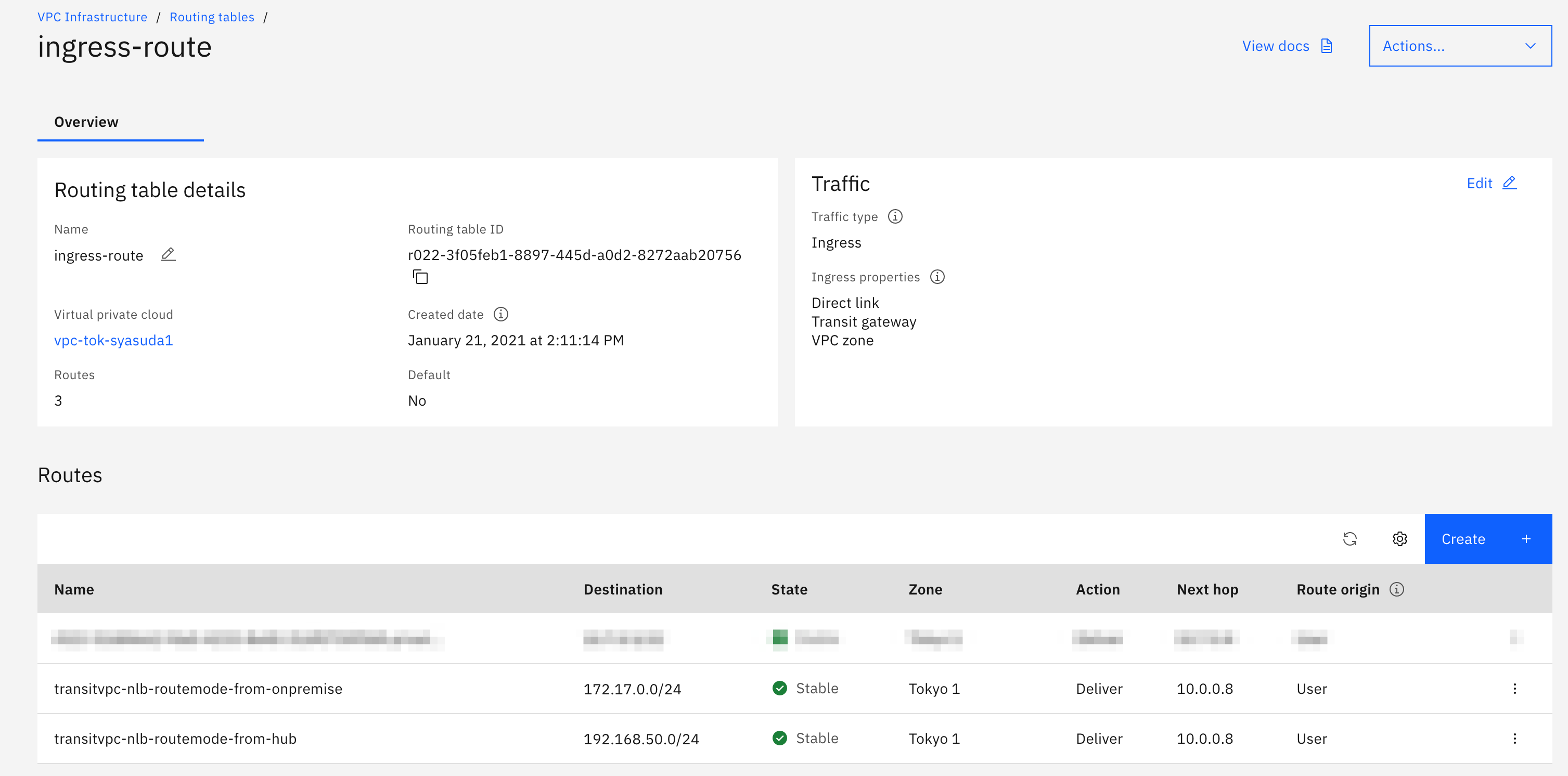The image size is (1568, 776).
Task: Click the Name column header
Action: point(74,589)
